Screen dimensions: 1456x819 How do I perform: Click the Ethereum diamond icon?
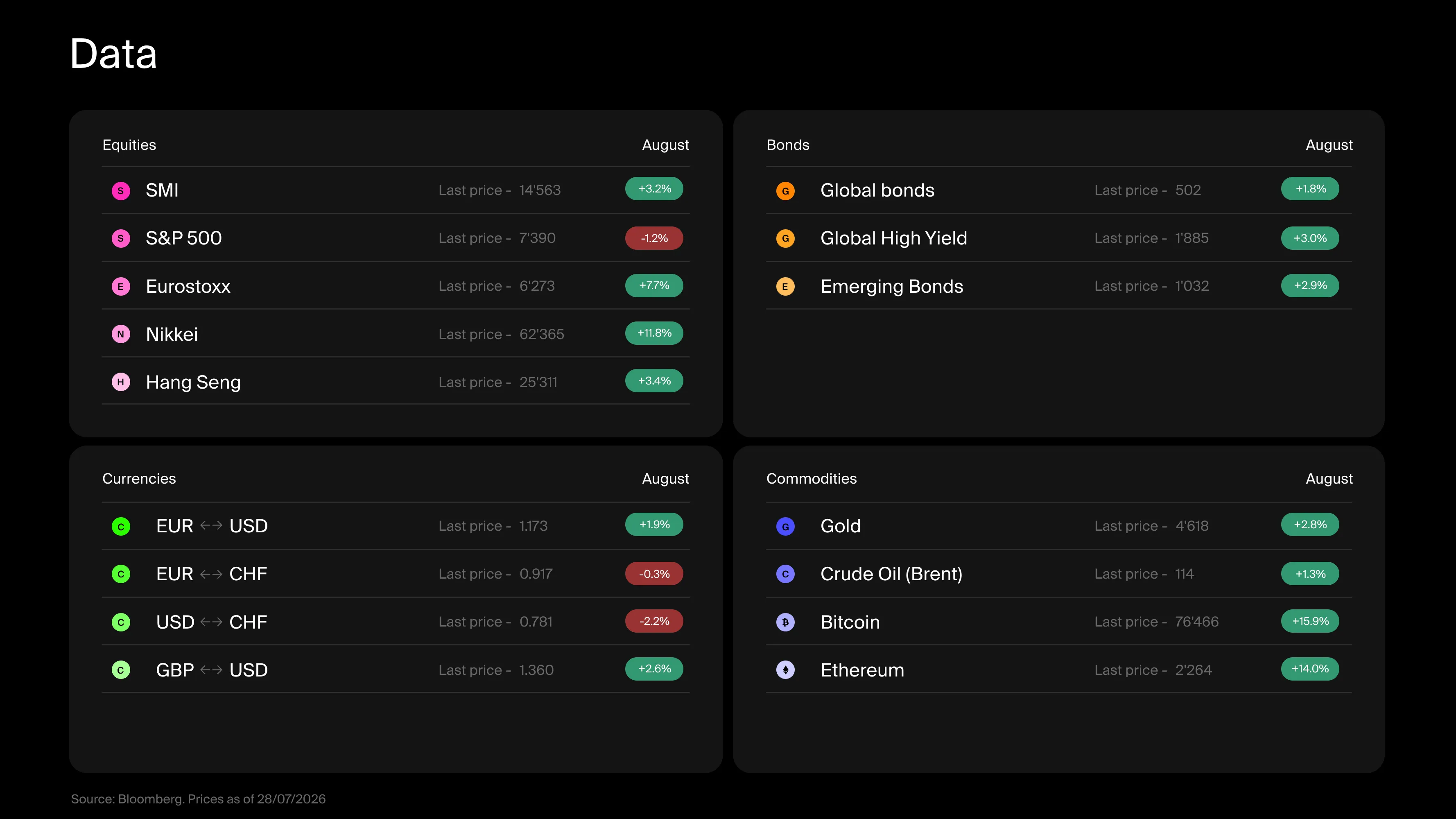pos(785,670)
